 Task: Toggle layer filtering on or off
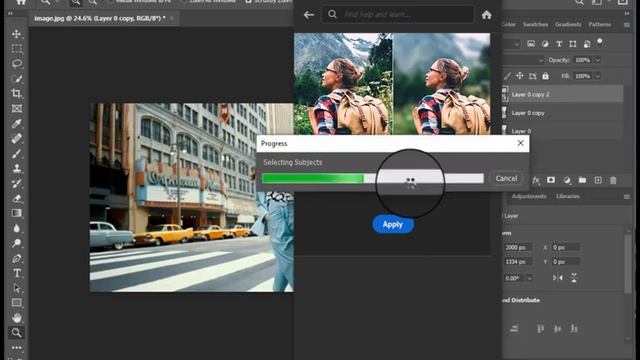tap(600, 42)
